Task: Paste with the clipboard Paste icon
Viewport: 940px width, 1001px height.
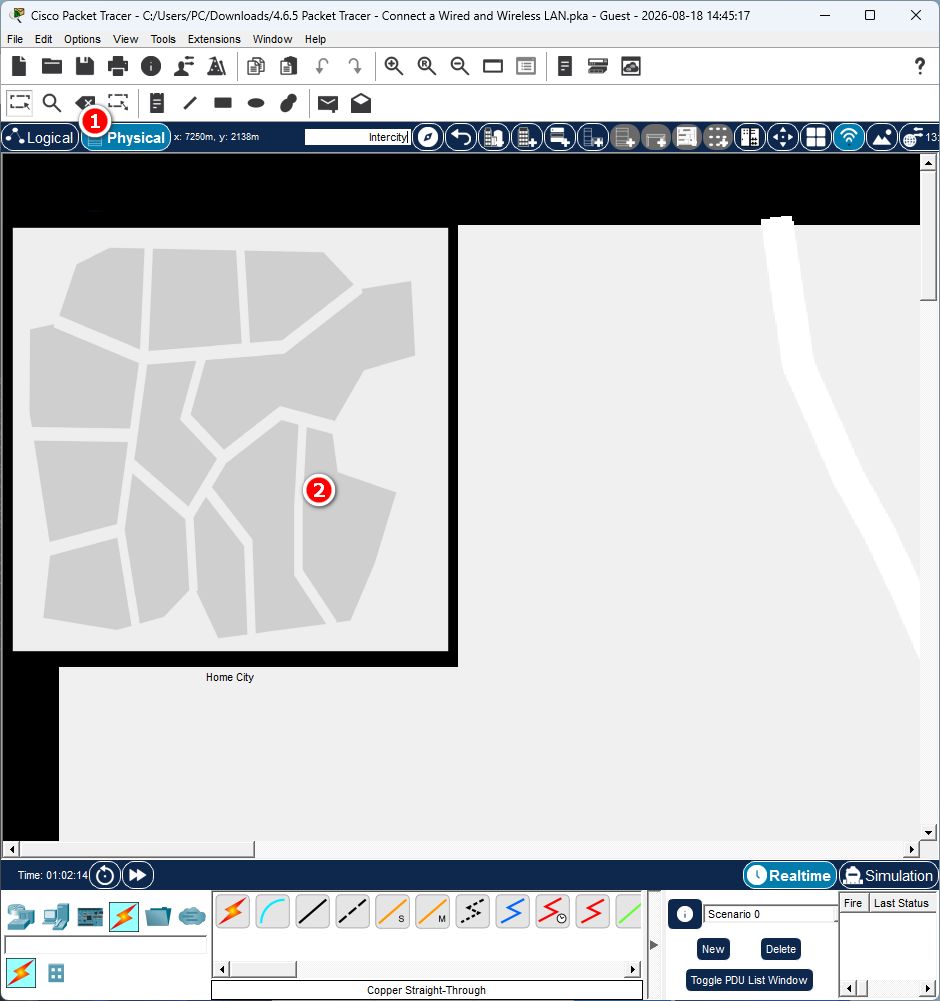Action: click(289, 66)
